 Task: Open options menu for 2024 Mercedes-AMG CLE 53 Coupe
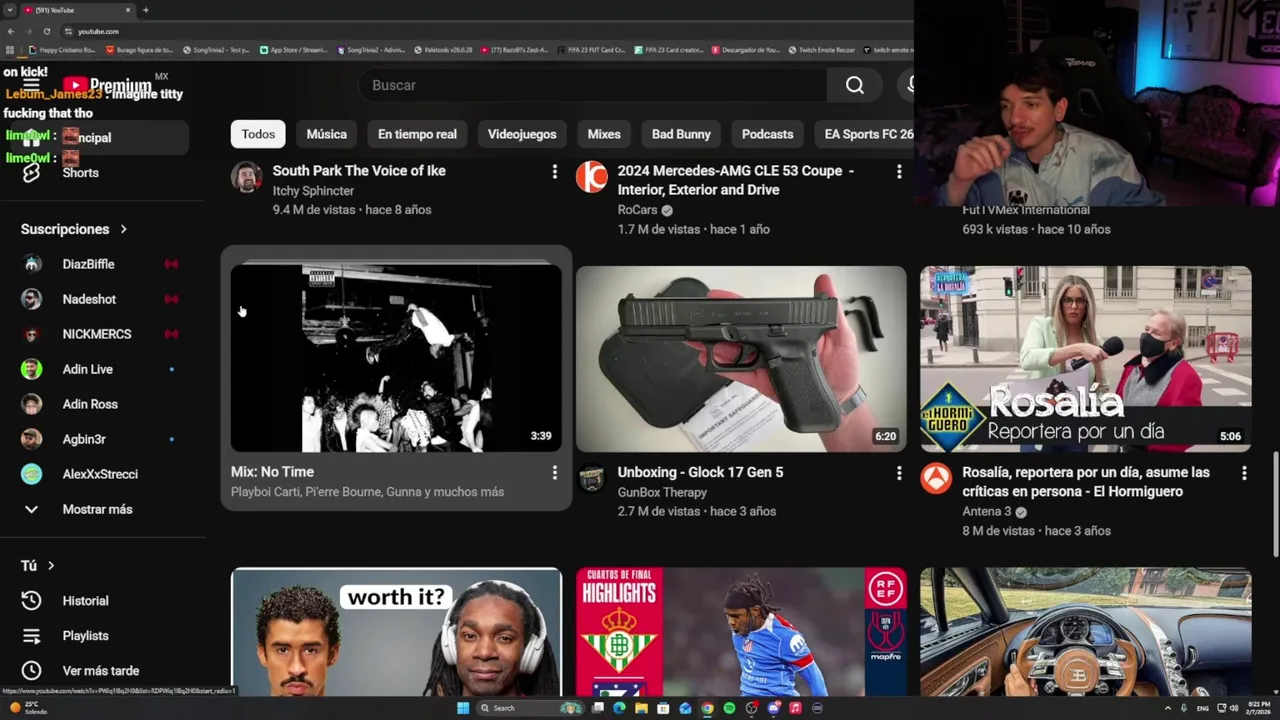click(899, 172)
